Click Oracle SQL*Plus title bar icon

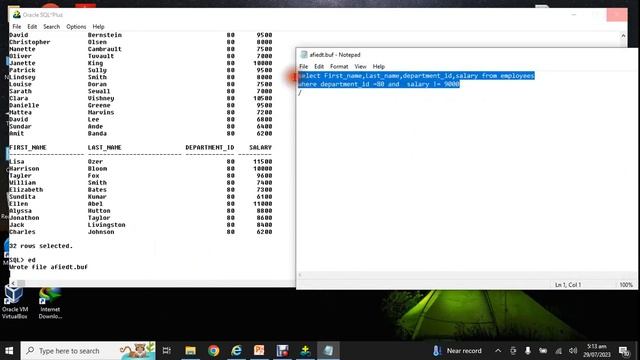(x=17, y=15)
